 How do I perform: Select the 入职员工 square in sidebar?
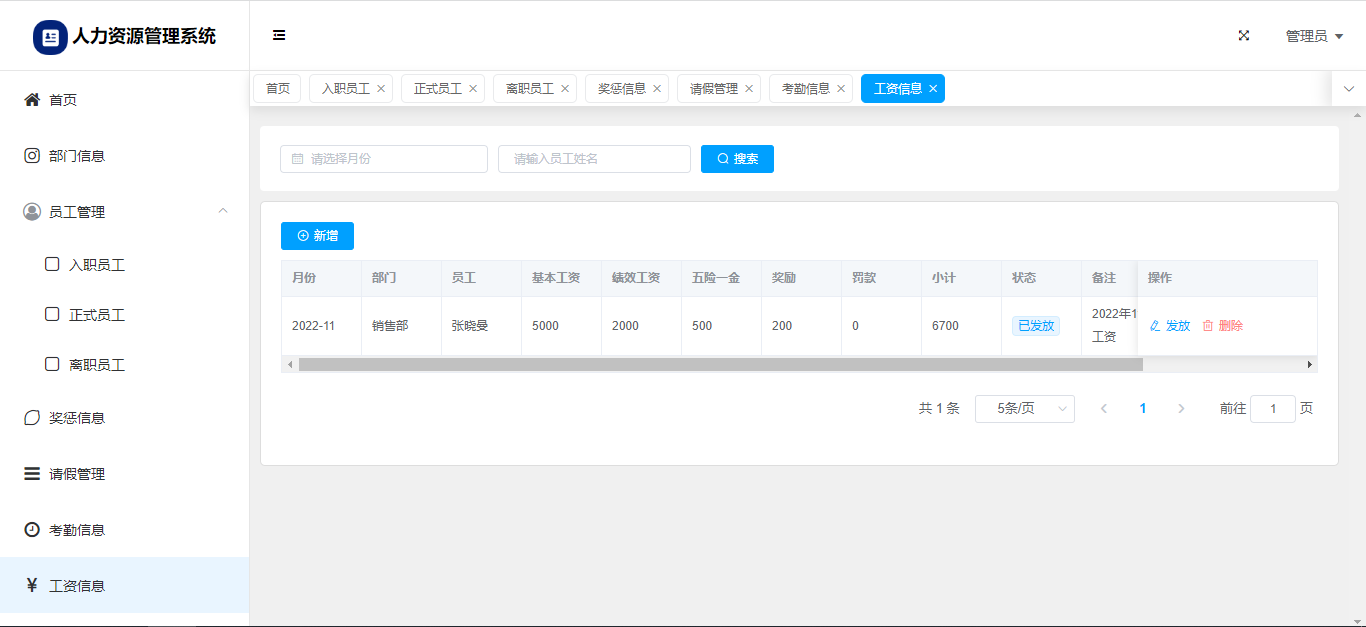(x=52, y=265)
